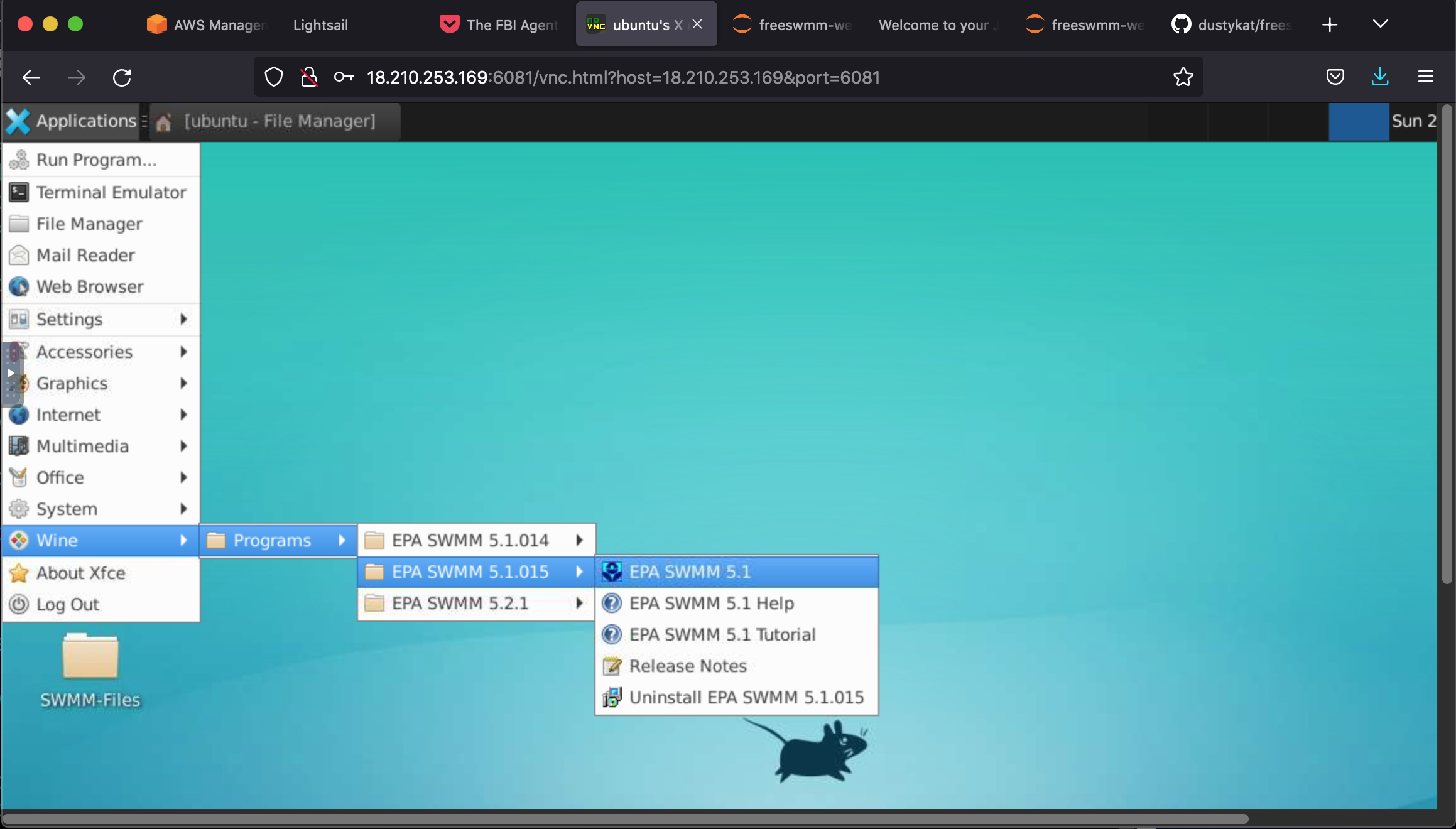Click the Web Browser globe icon
Viewport: 1456px width, 829px height.
(19, 286)
